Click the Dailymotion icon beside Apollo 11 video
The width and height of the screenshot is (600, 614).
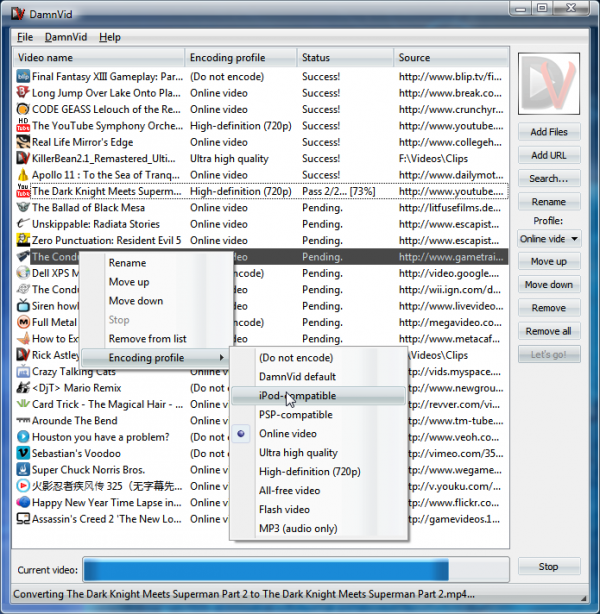pos(23,175)
